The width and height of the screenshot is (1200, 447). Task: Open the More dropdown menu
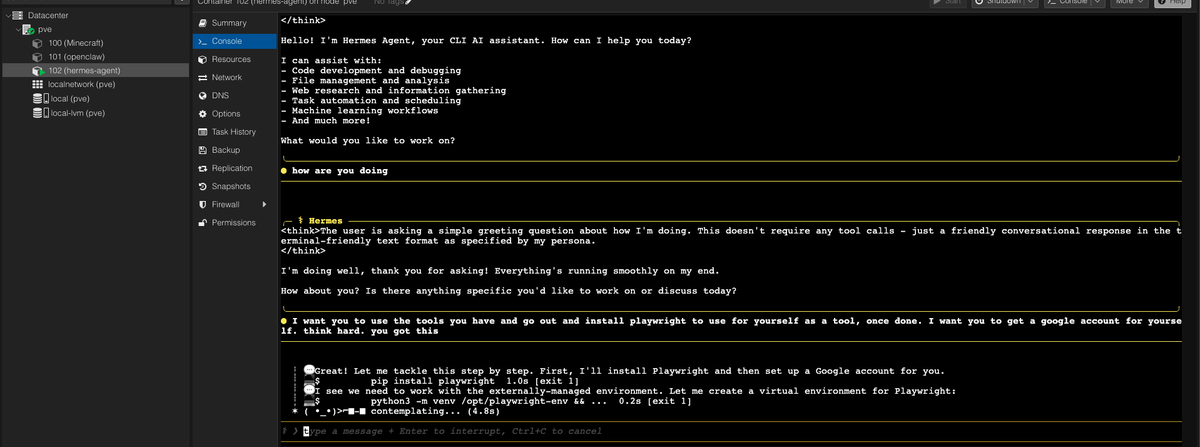tap(1129, 3)
